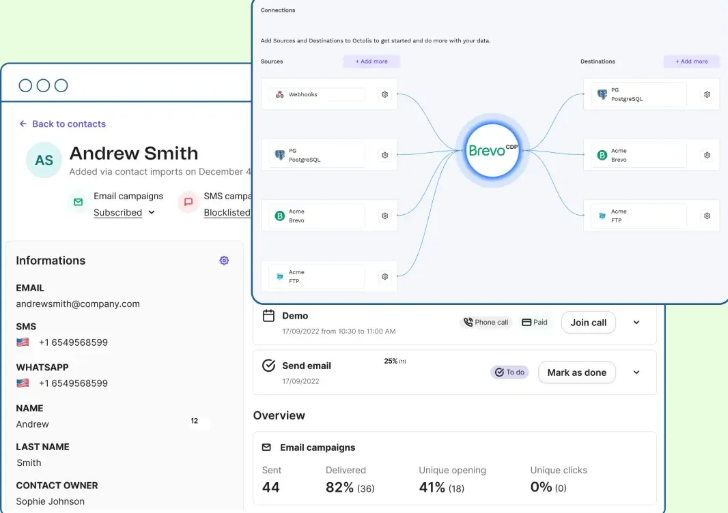Open the Subscribed status dropdown

124,213
